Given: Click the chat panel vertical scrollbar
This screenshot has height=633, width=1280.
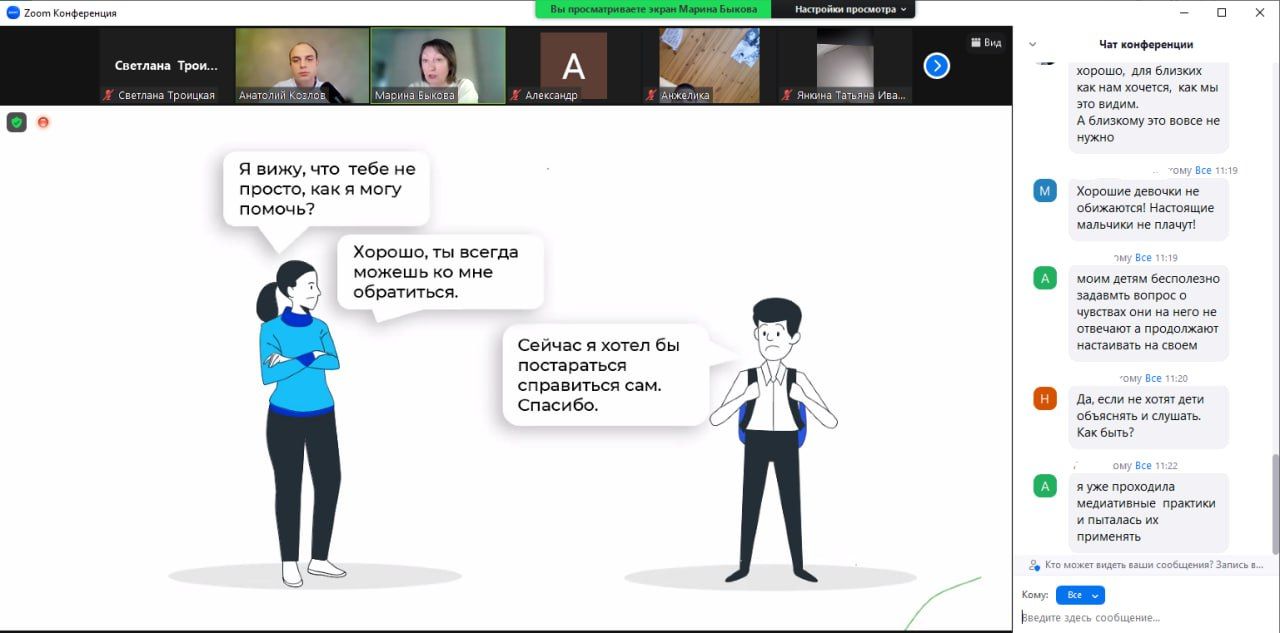Looking at the screenshot, I should click(x=1275, y=500).
